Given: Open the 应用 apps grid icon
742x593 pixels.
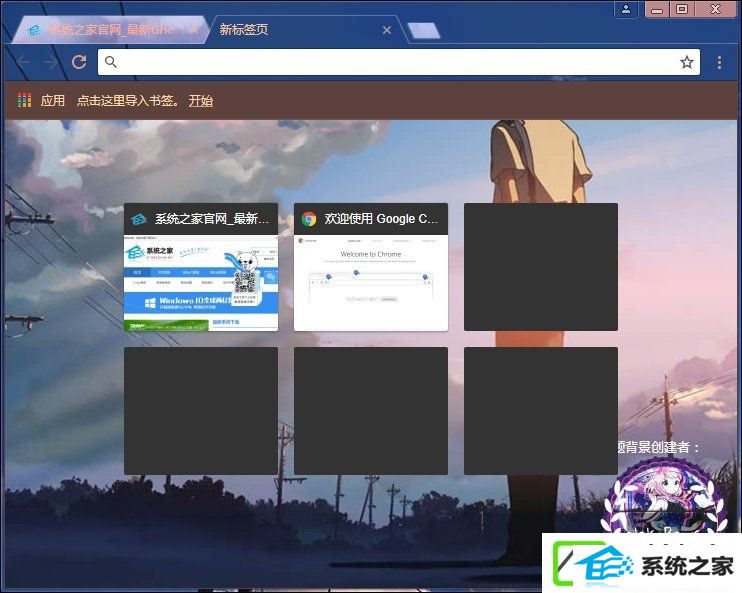Looking at the screenshot, I should pyautogui.click(x=24, y=100).
